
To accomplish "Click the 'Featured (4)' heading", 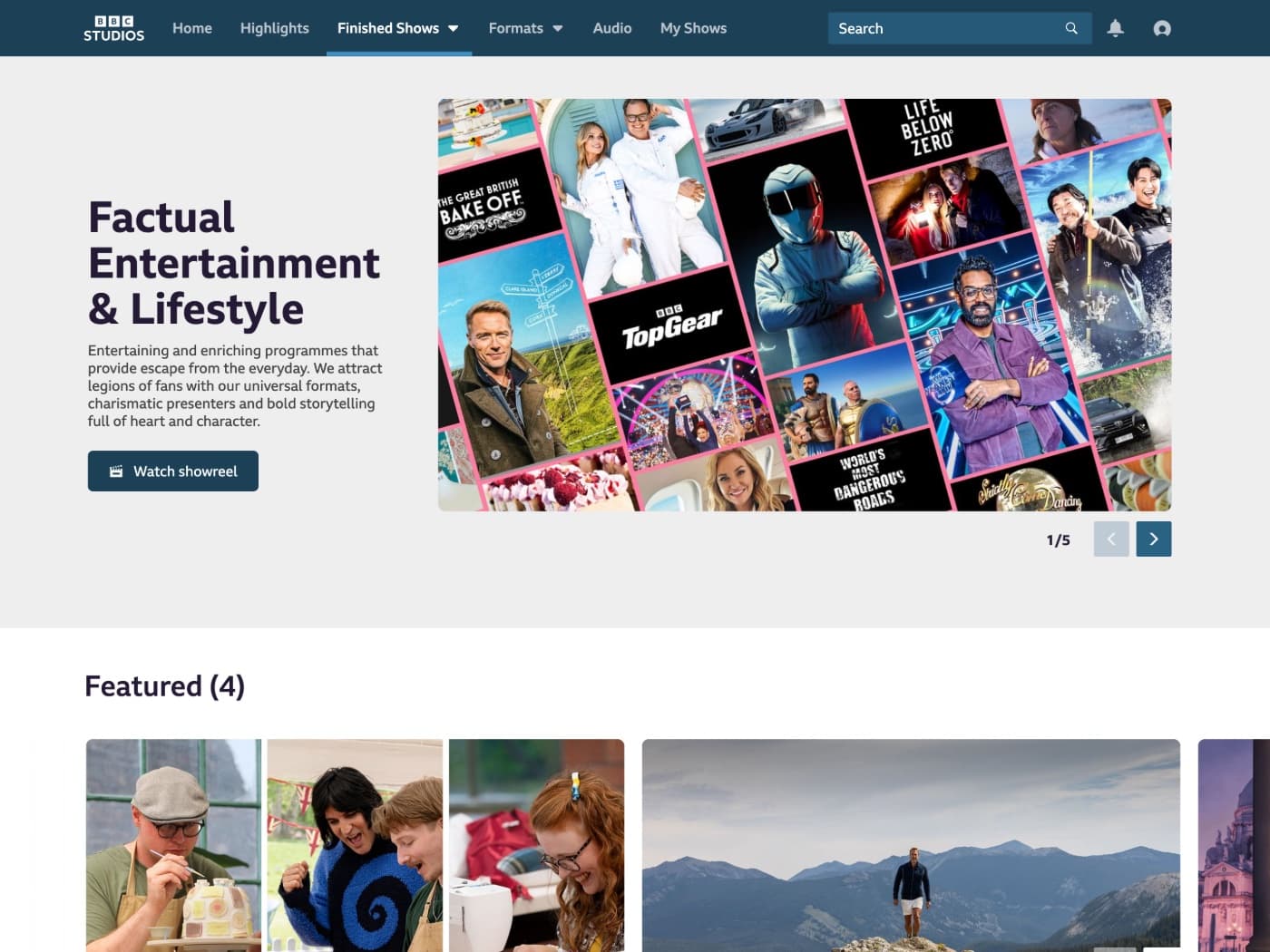I will pos(164,686).
